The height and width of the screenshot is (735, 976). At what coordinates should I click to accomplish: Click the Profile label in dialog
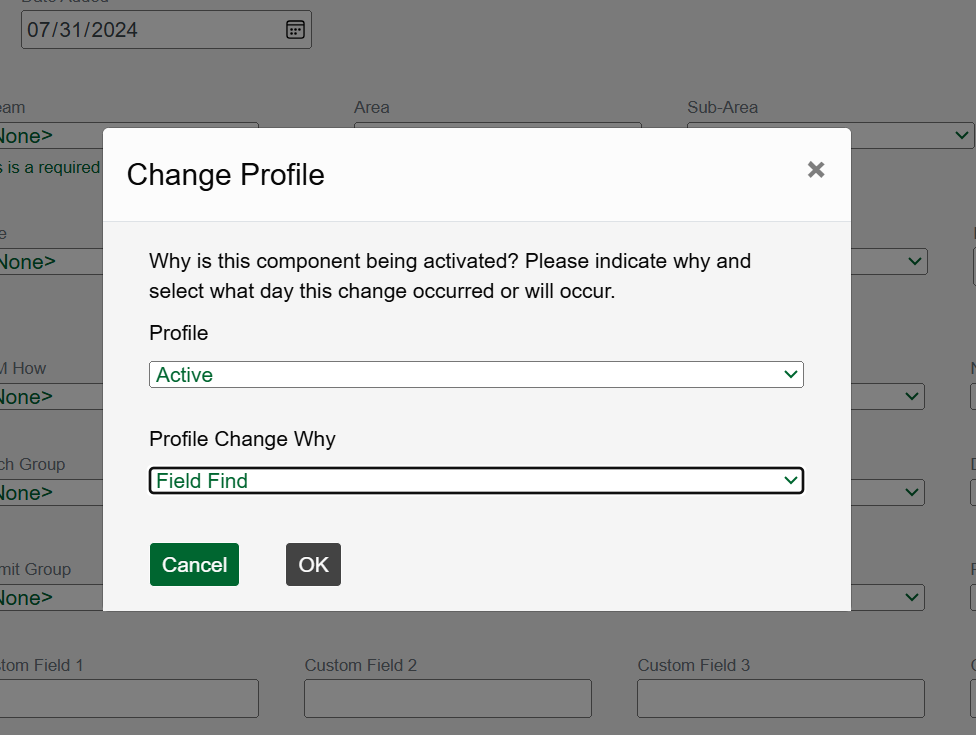pyautogui.click(x=179, y=333)
